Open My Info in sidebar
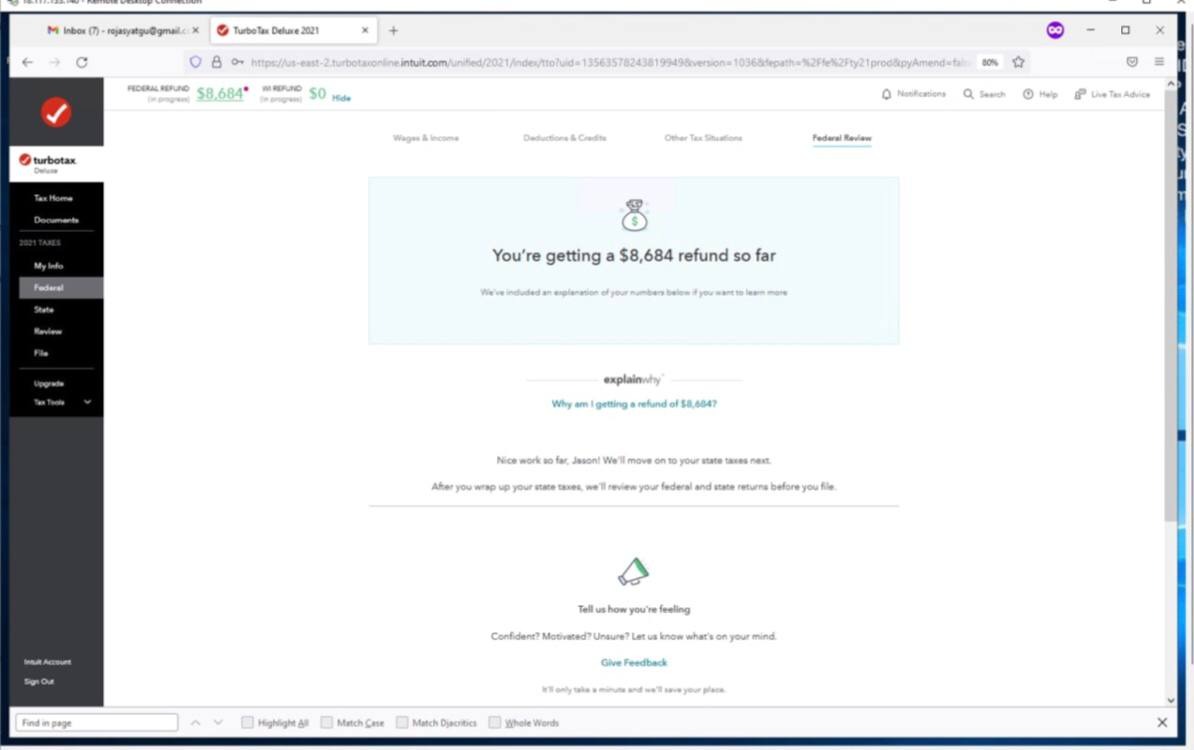The height and width of the screenshot is (750, 1194). (x=49, y=266)
